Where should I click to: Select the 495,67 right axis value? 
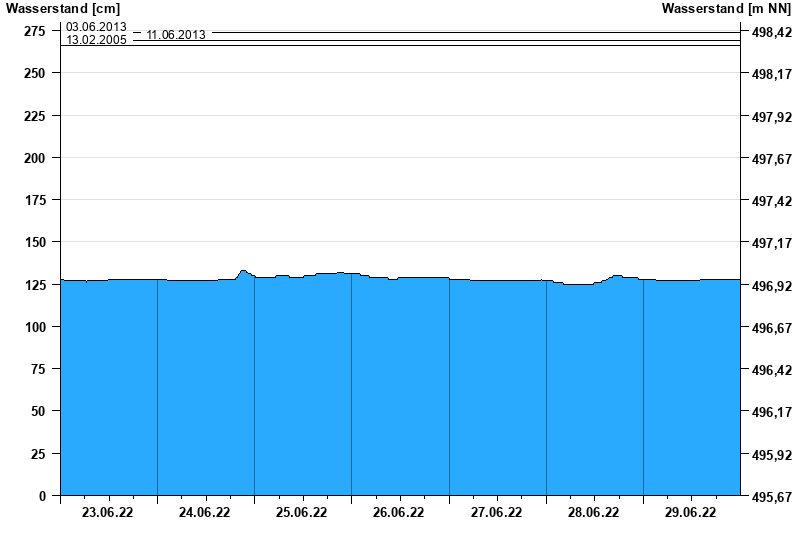pyautogui.click(x=771, y=497)
